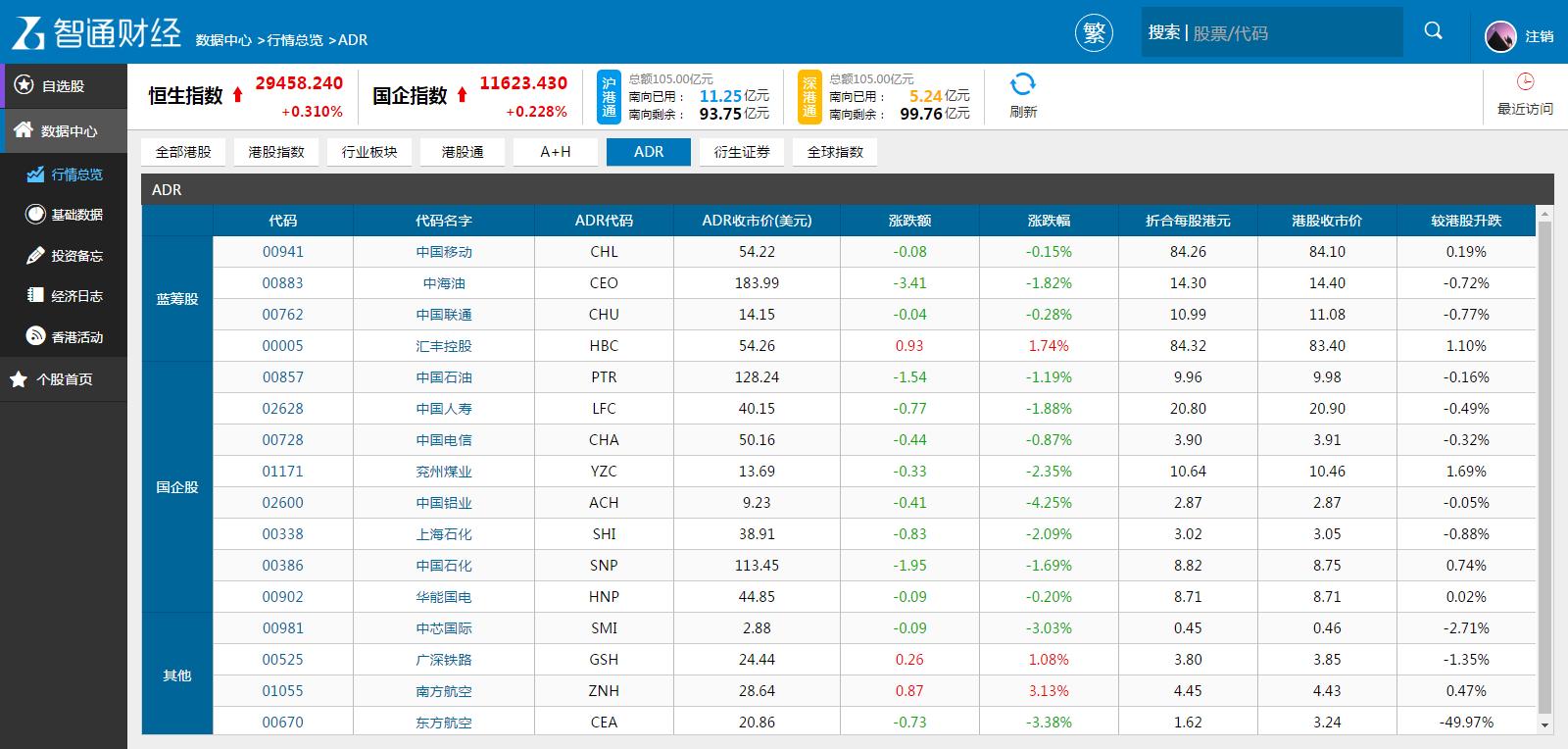This screenshot has height=749, width=1568.
Task: Click 注销 to log out
Action: [x=1539, y=36]
